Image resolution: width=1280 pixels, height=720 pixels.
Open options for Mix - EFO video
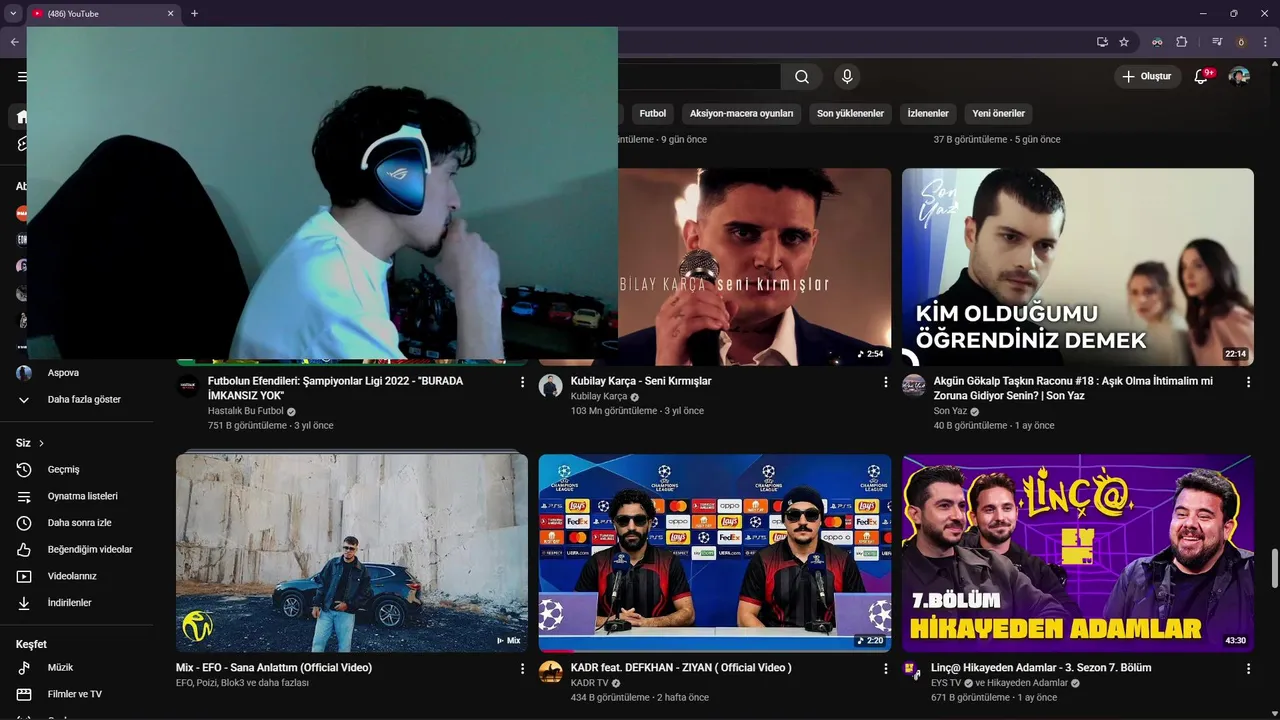pos(522,668)
